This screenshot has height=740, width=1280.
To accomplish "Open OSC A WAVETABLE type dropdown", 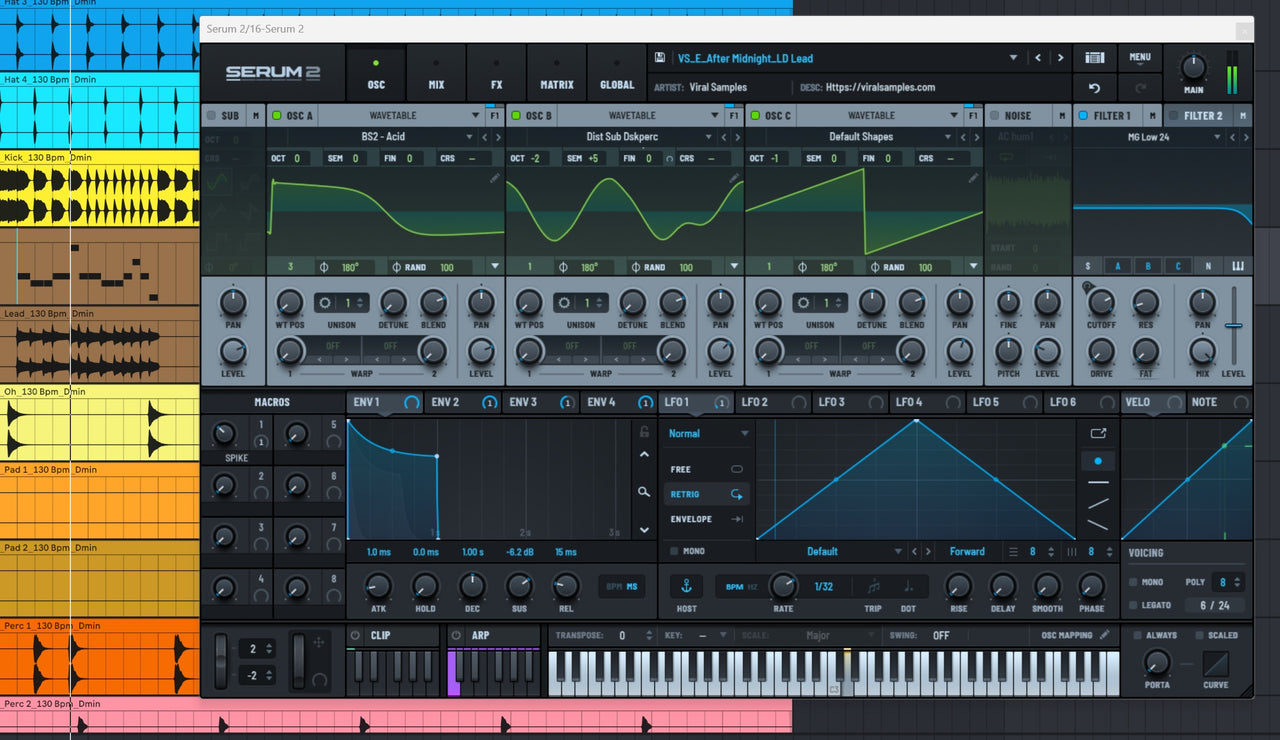I will click(x=477, y=116).
